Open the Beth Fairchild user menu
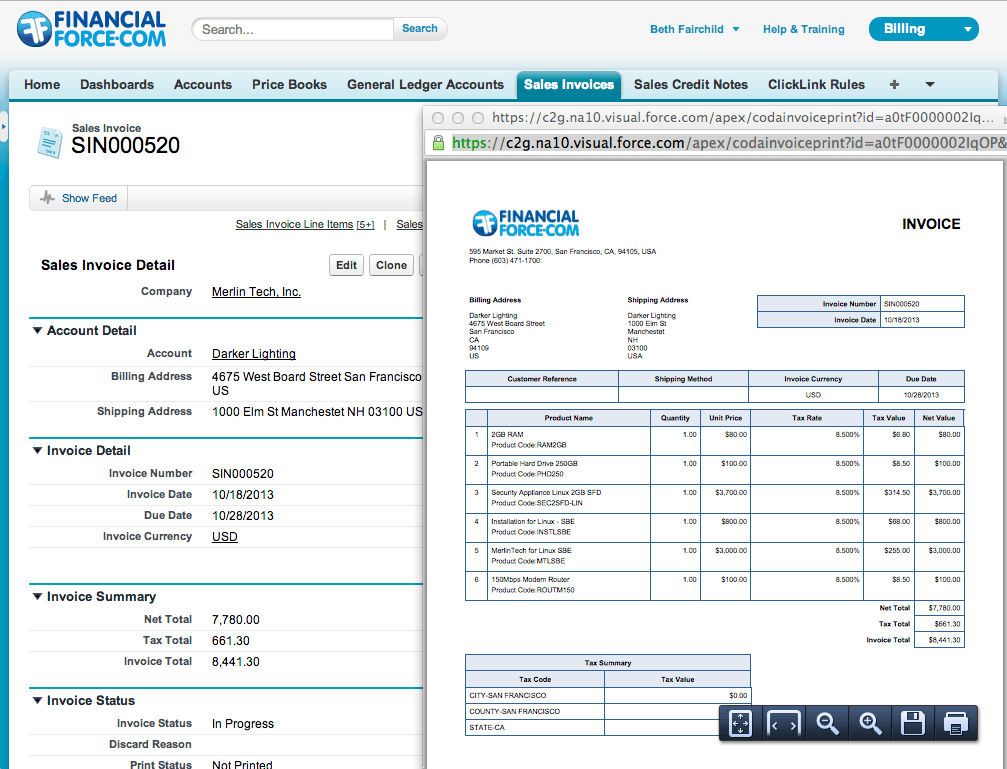The image size is (1007, 769). pos(694,29)
